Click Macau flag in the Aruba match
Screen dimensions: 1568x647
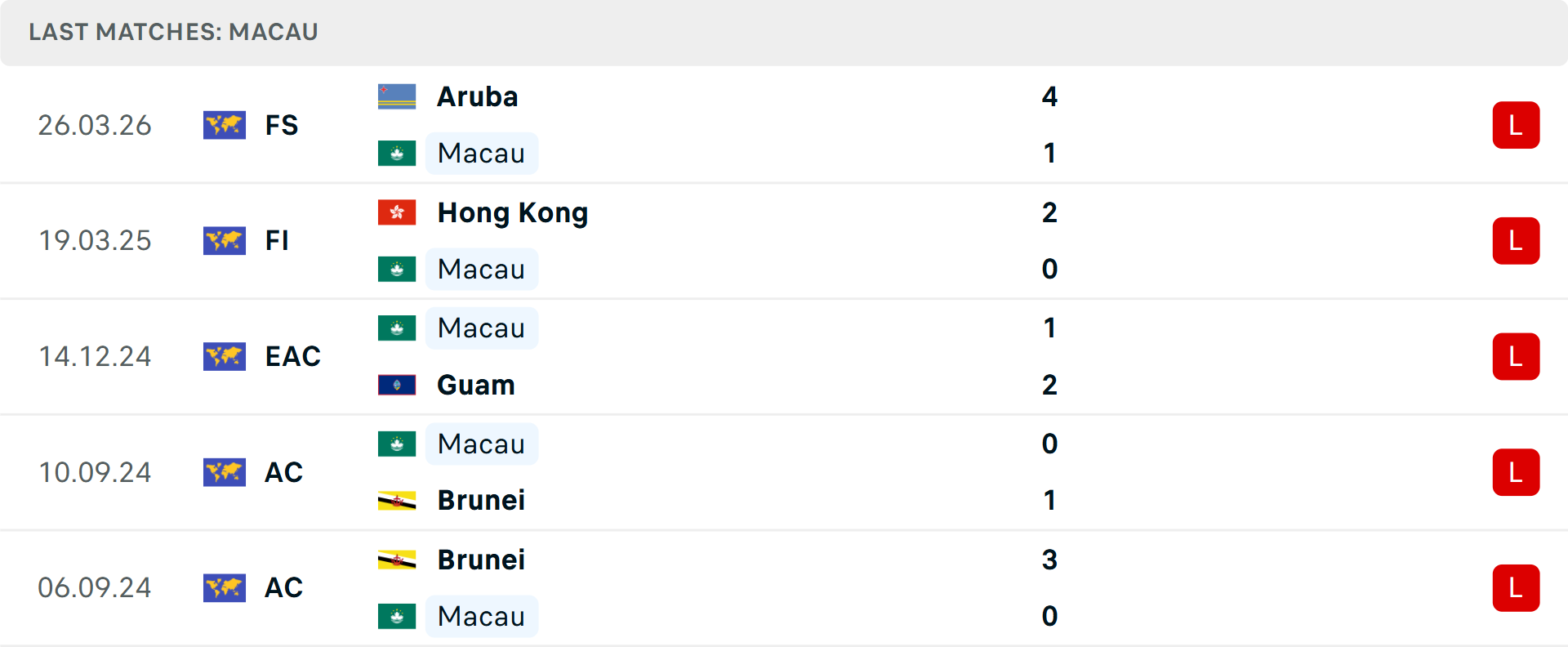click(397, 153)
